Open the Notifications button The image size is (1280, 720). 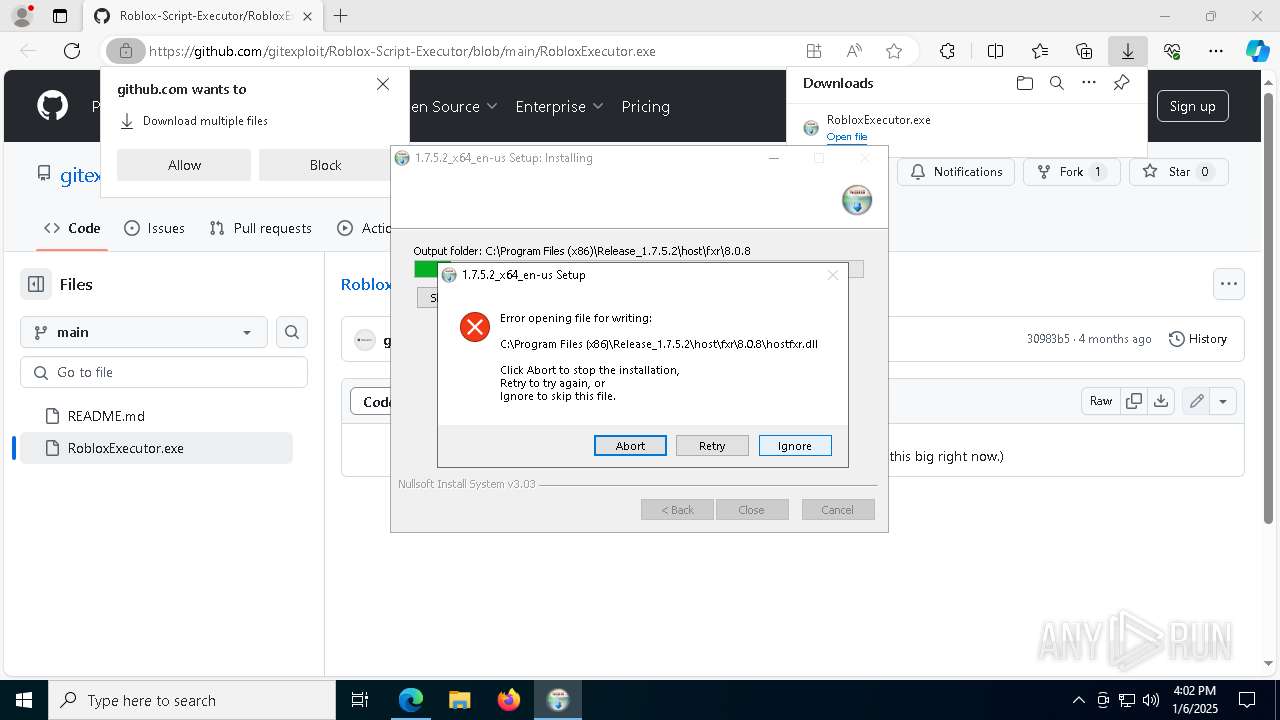pos(956,172)
